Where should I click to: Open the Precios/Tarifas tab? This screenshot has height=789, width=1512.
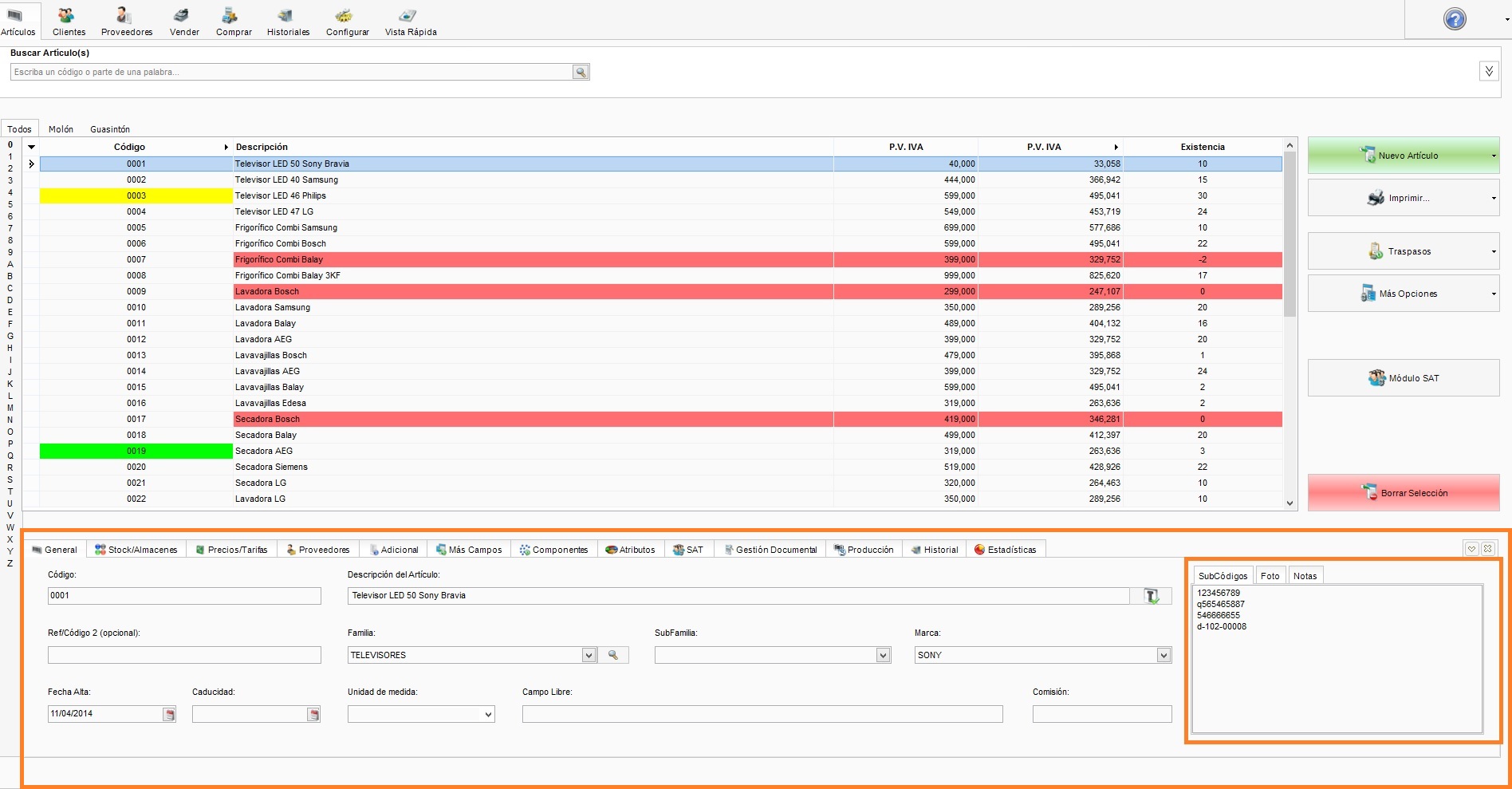[232, 550]
